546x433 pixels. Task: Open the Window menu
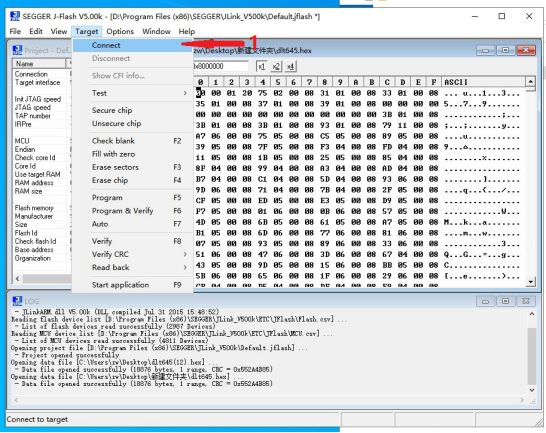[x=156, y=31]
